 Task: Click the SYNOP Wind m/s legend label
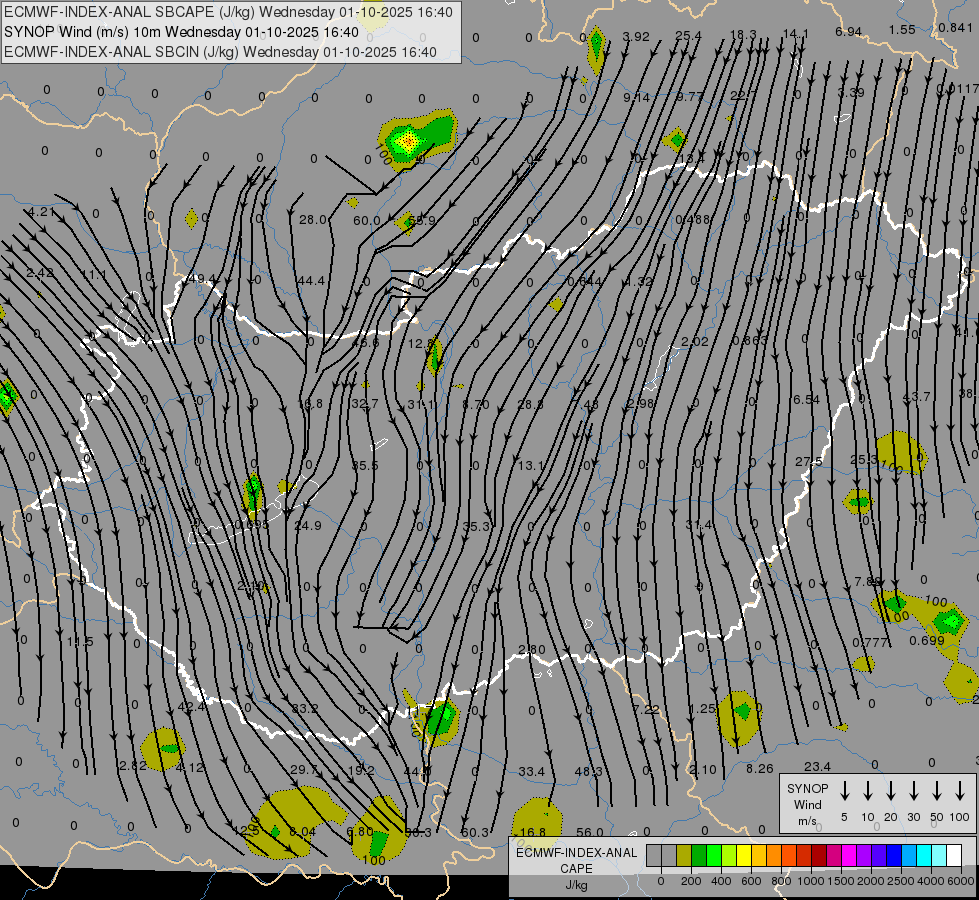coord(807,804)
